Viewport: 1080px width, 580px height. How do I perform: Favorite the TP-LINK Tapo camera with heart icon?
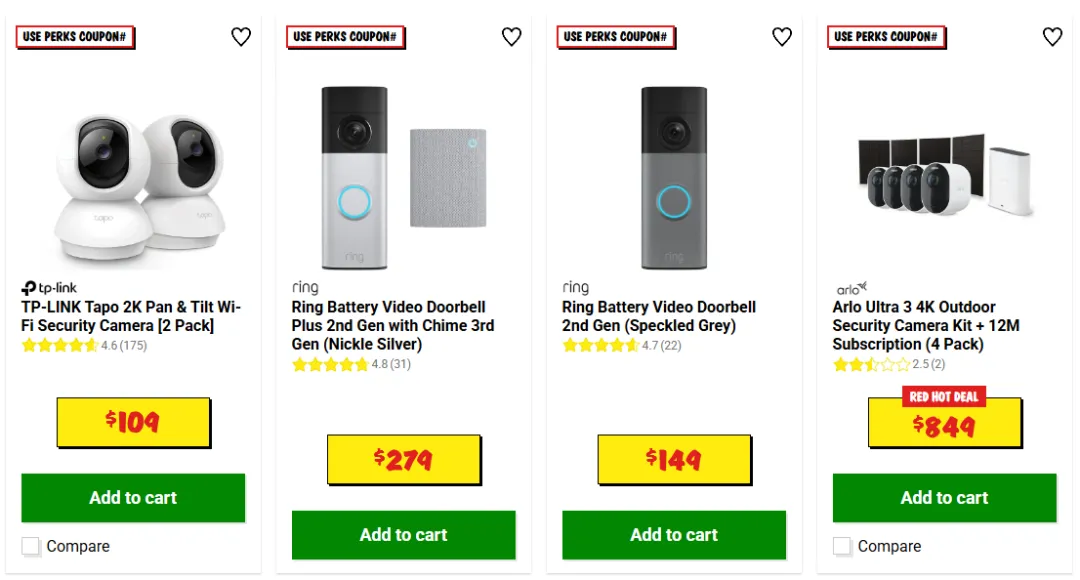click(240, 37)
